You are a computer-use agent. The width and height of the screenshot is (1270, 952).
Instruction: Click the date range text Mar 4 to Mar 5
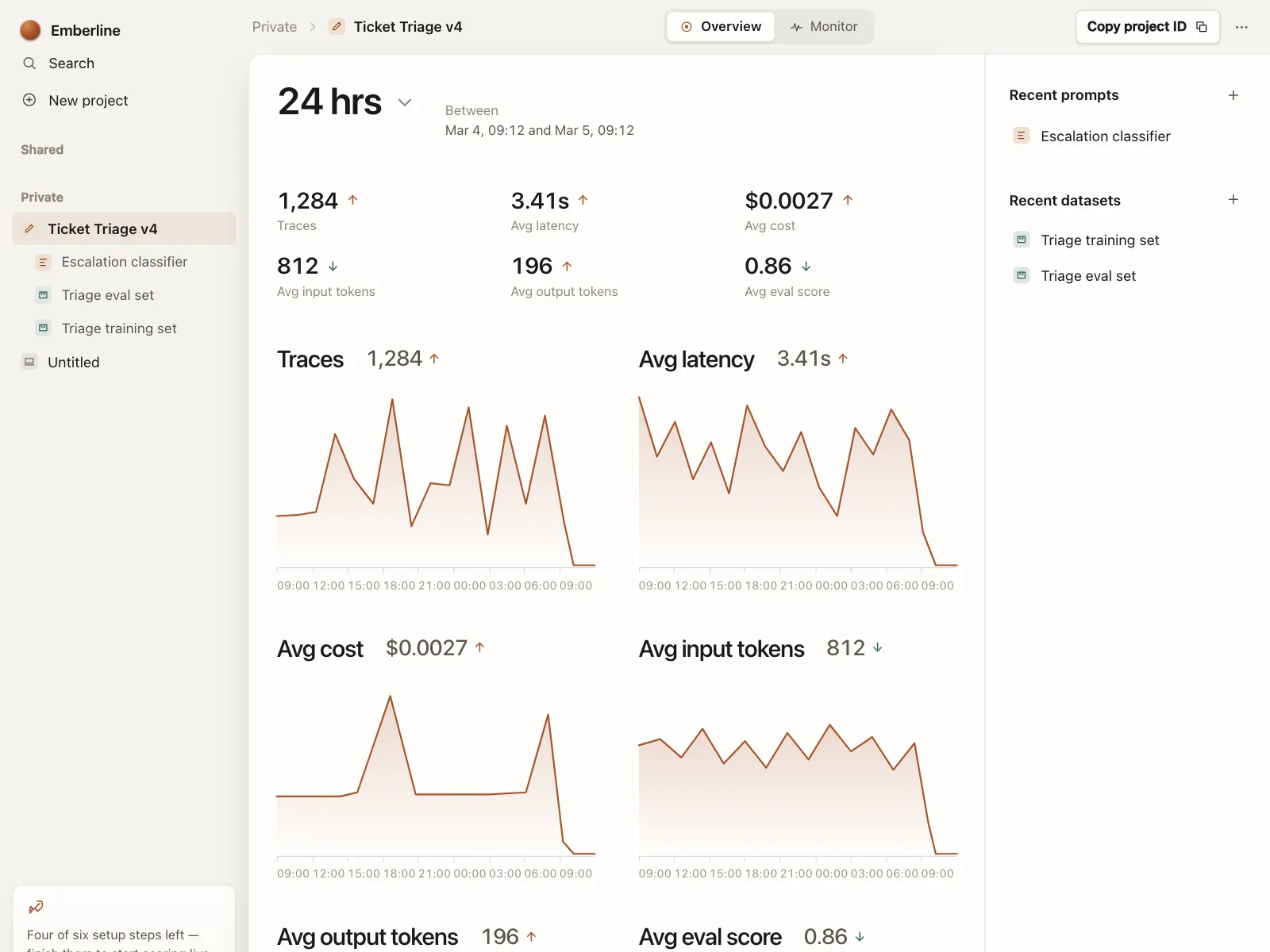[x=540, y=130]
